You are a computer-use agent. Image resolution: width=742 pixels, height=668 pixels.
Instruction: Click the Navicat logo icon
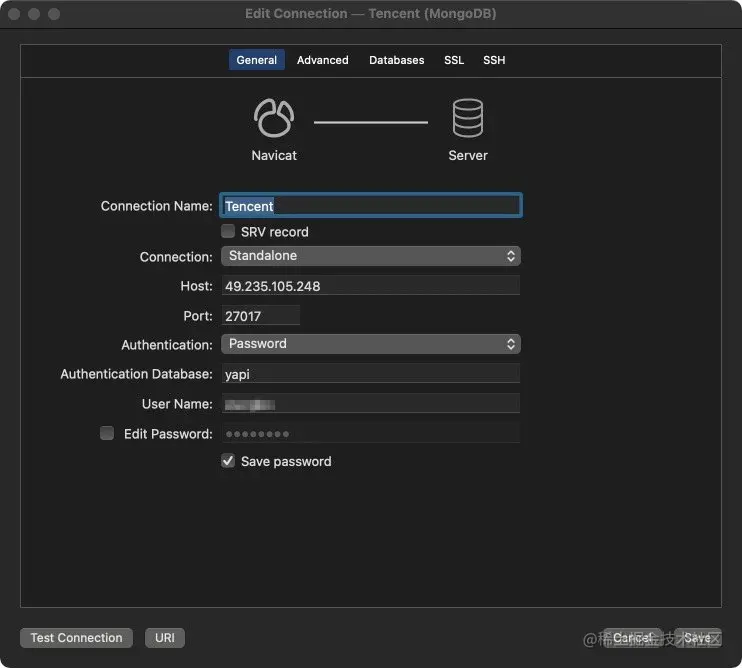coord(274,118)
